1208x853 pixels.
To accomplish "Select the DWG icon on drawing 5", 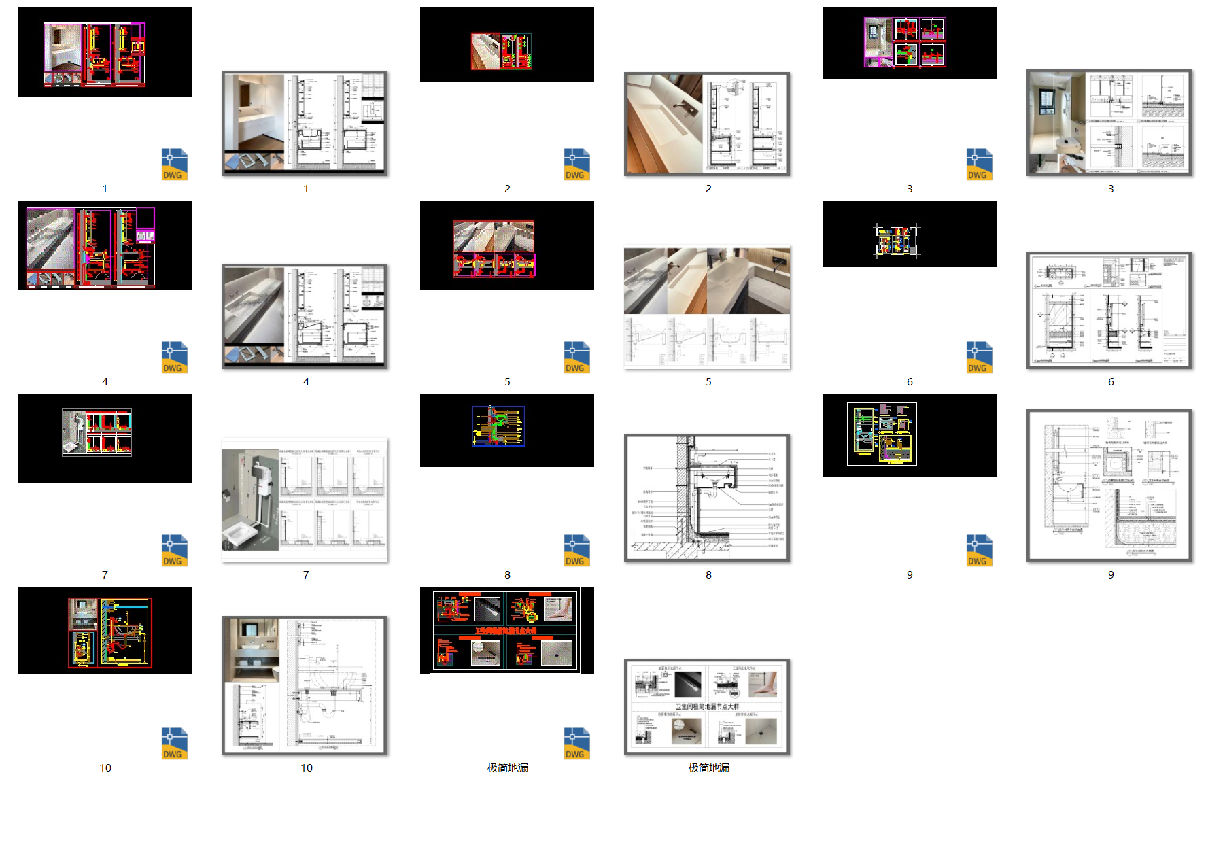I will click(x=576, y=357).
